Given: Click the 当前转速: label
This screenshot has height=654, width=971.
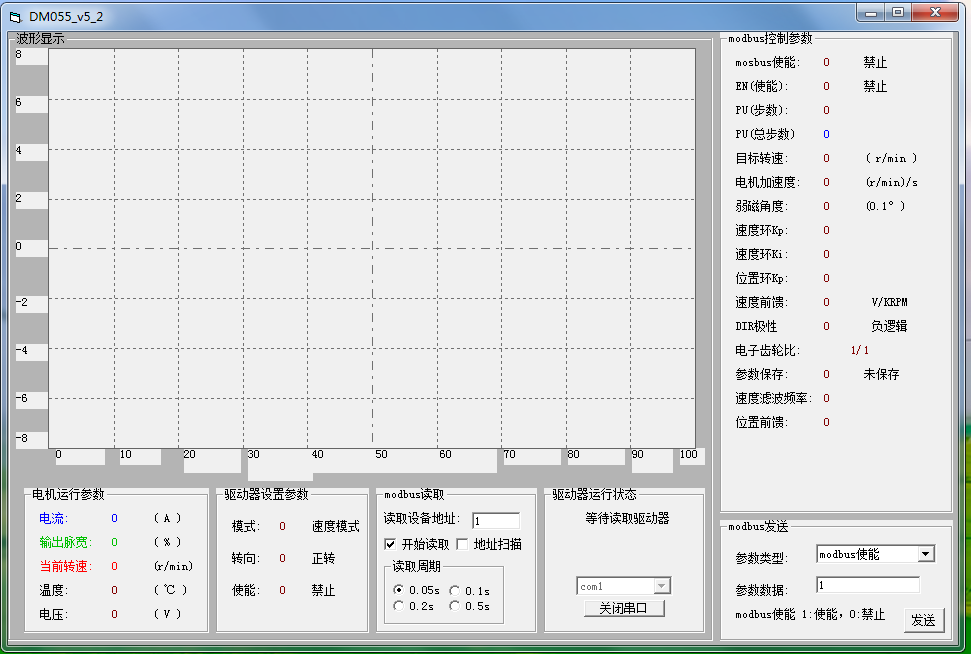Looking at the screenshot, I should 66,566.
